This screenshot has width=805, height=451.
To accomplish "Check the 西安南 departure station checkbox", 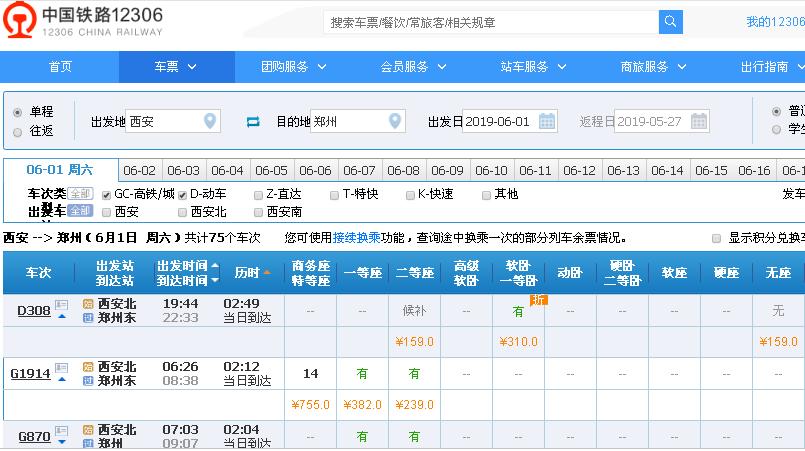I will coord(258,212).
